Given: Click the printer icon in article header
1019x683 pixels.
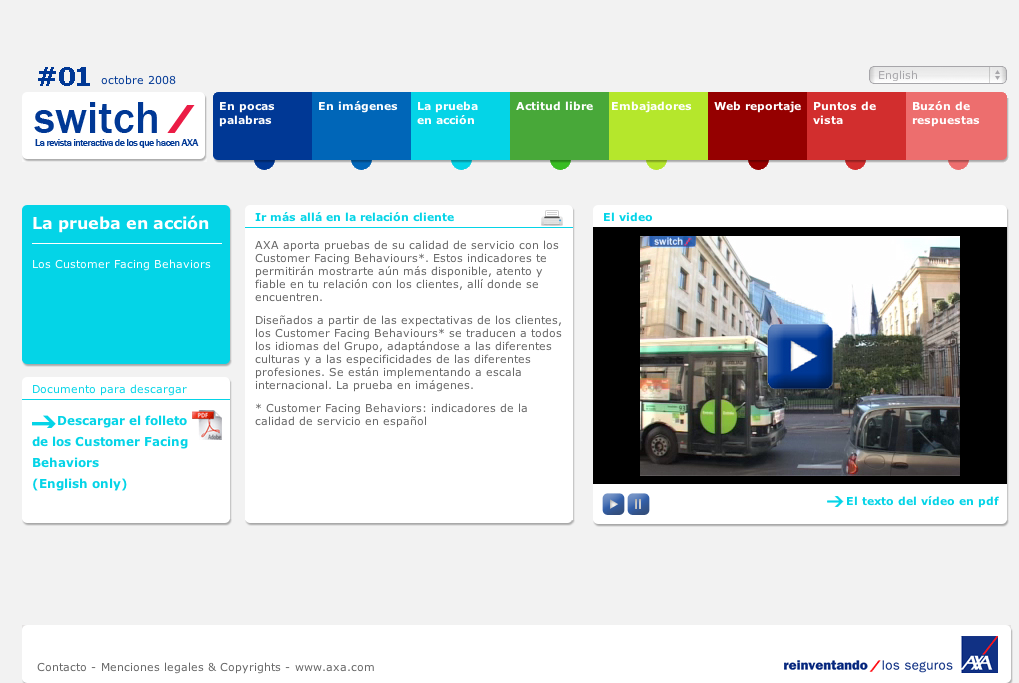Looking at the screenshot, I should point(552,218).
